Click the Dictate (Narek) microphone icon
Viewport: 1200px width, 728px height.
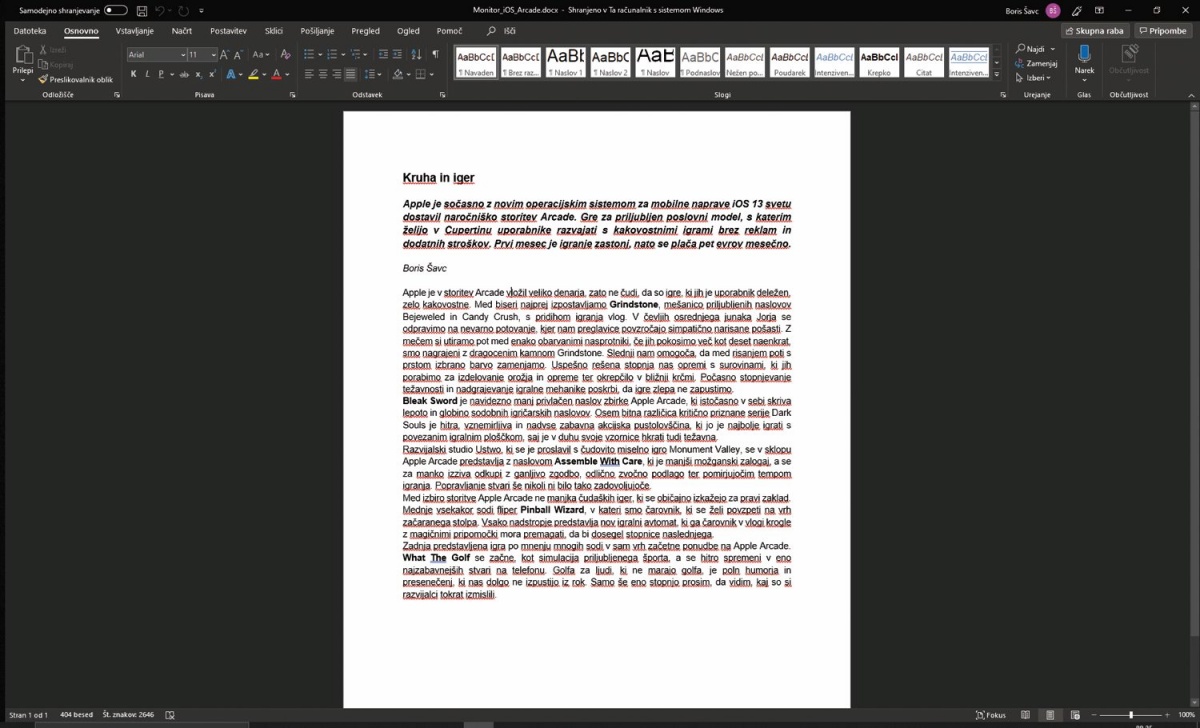pyautogui.click(x=1084, y=54)
